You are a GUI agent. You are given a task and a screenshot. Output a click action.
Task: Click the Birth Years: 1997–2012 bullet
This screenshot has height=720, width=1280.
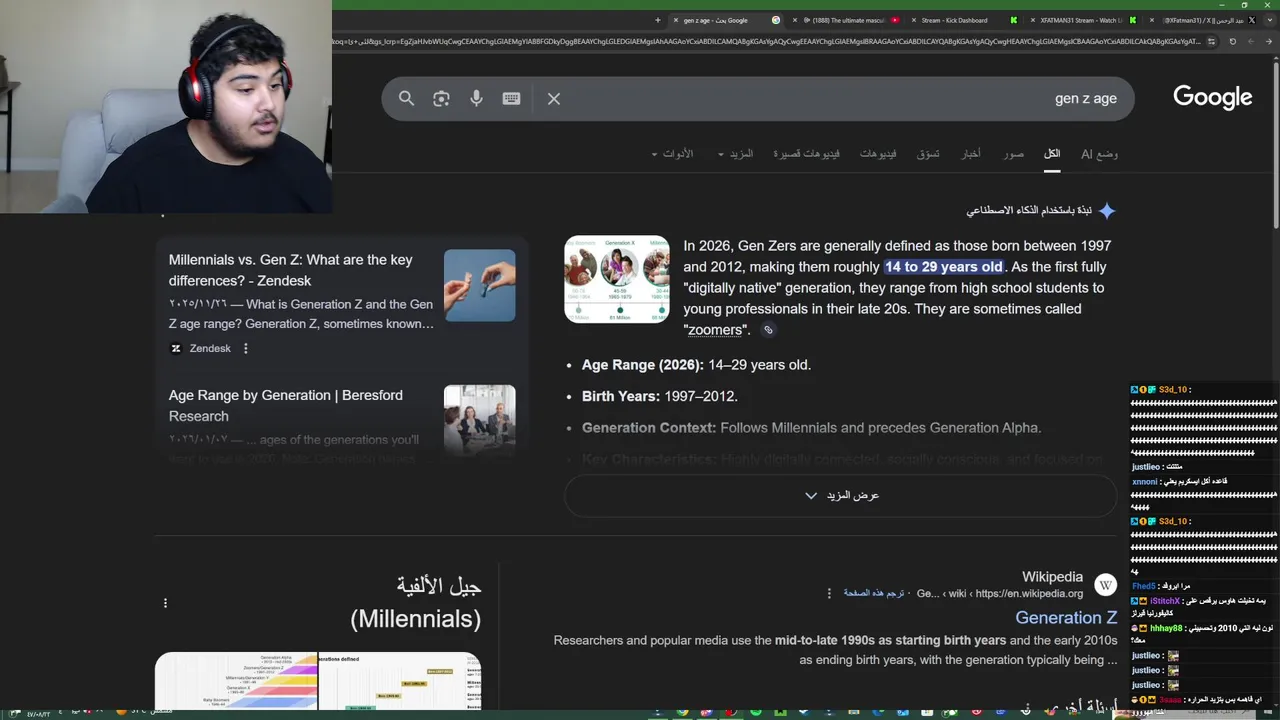pos(660,396)
